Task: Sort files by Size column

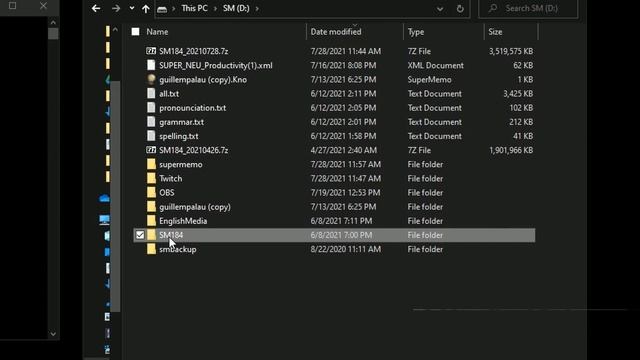Action: tap(495, 32)
